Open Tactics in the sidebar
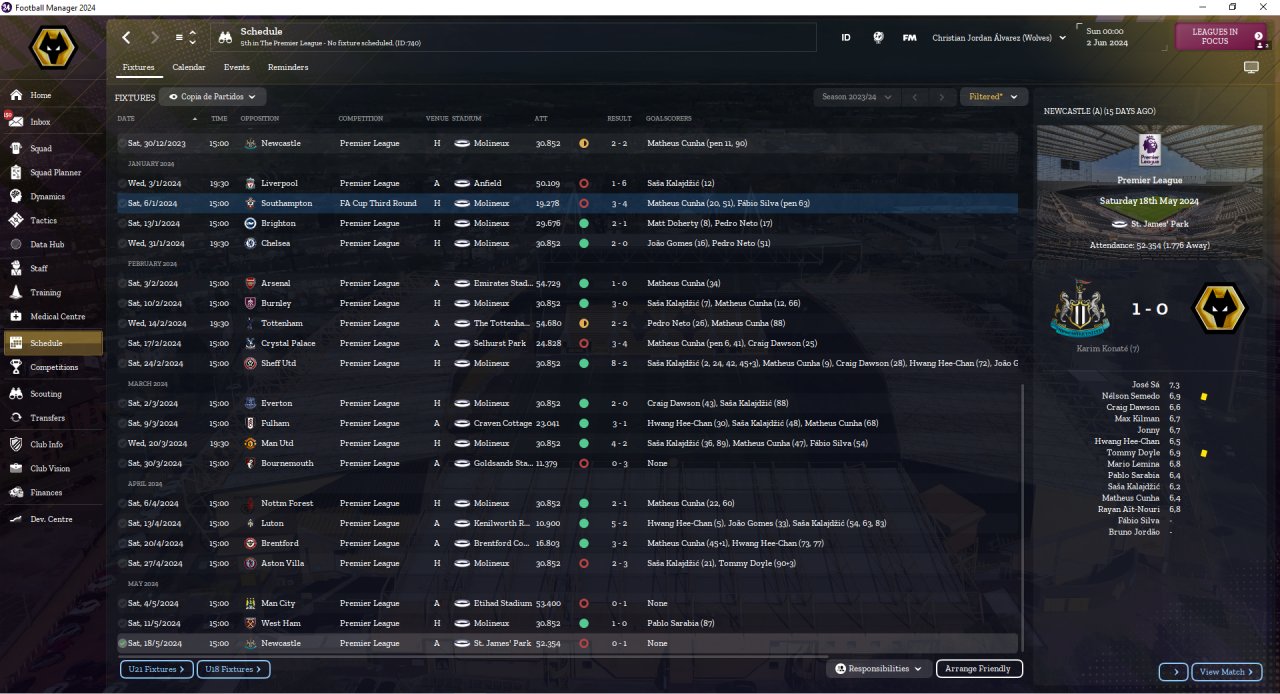This screenshot has width=1280, height=694. 54,220
